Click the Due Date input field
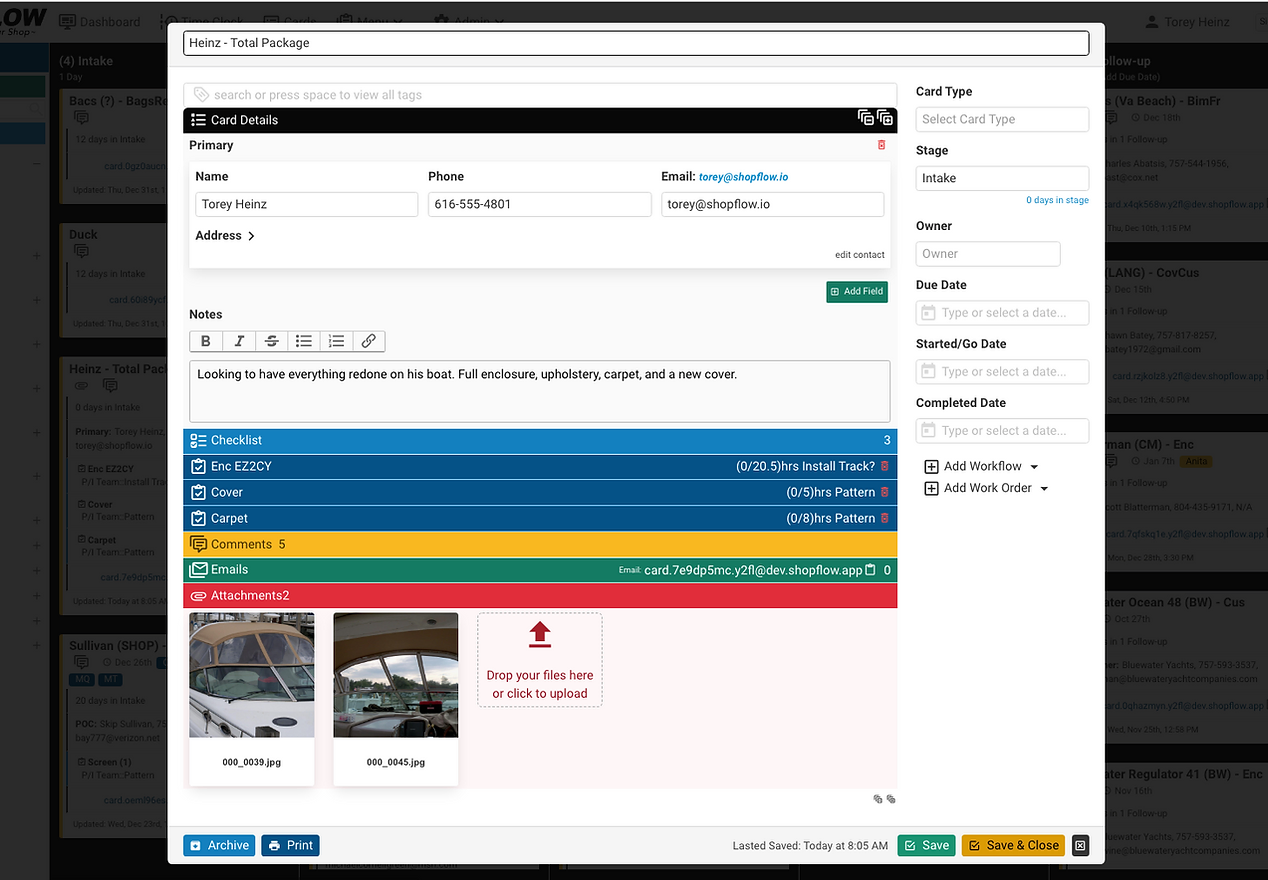 [x=1002, y=313]
